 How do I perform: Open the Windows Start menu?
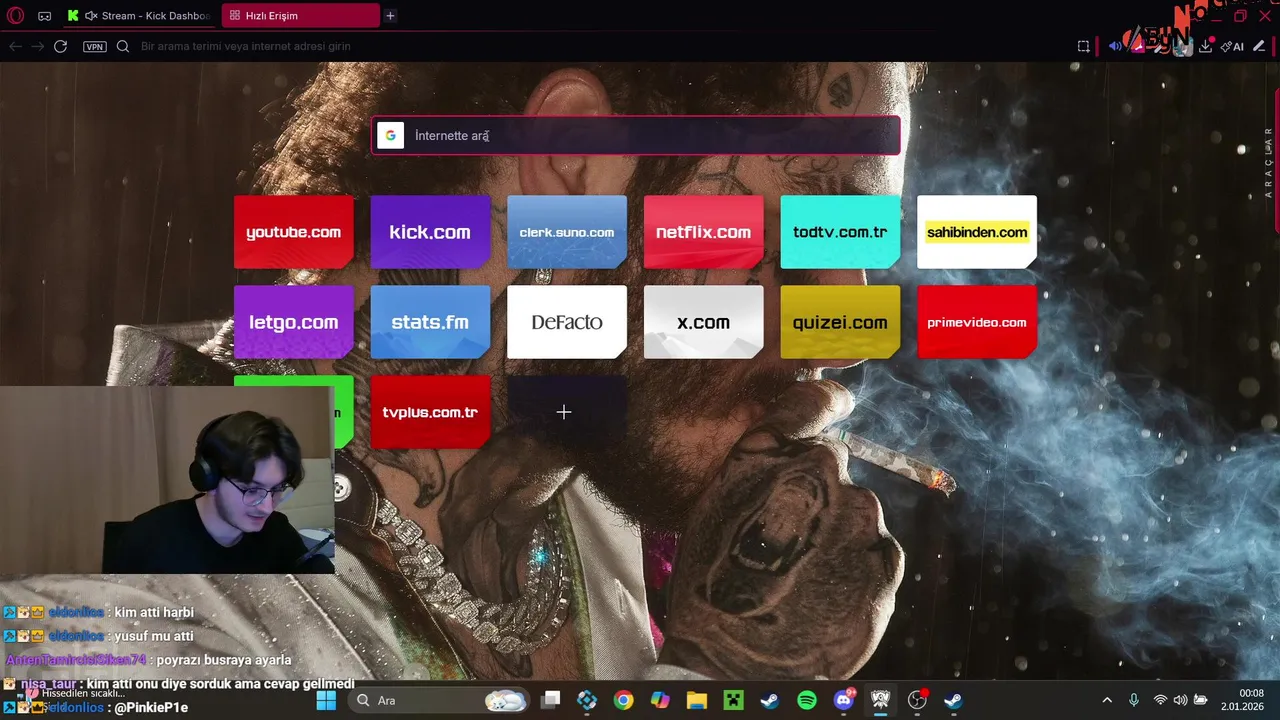click(x=326, y=700)
